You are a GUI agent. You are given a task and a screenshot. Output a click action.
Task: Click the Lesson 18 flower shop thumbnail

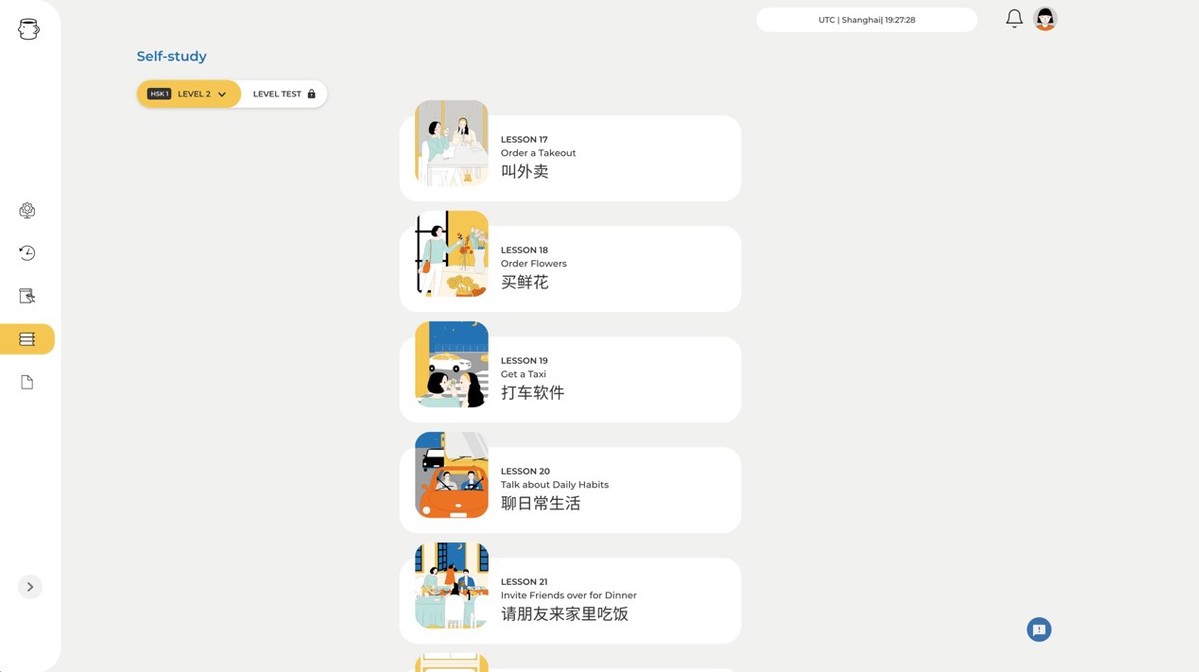click(x=451, y=254)
